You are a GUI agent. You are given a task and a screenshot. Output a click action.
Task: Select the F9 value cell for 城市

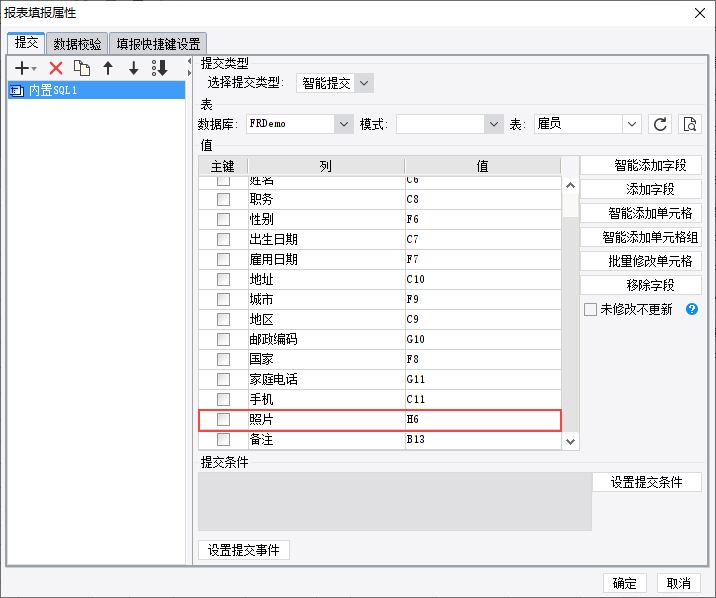(x=483, y=299)
